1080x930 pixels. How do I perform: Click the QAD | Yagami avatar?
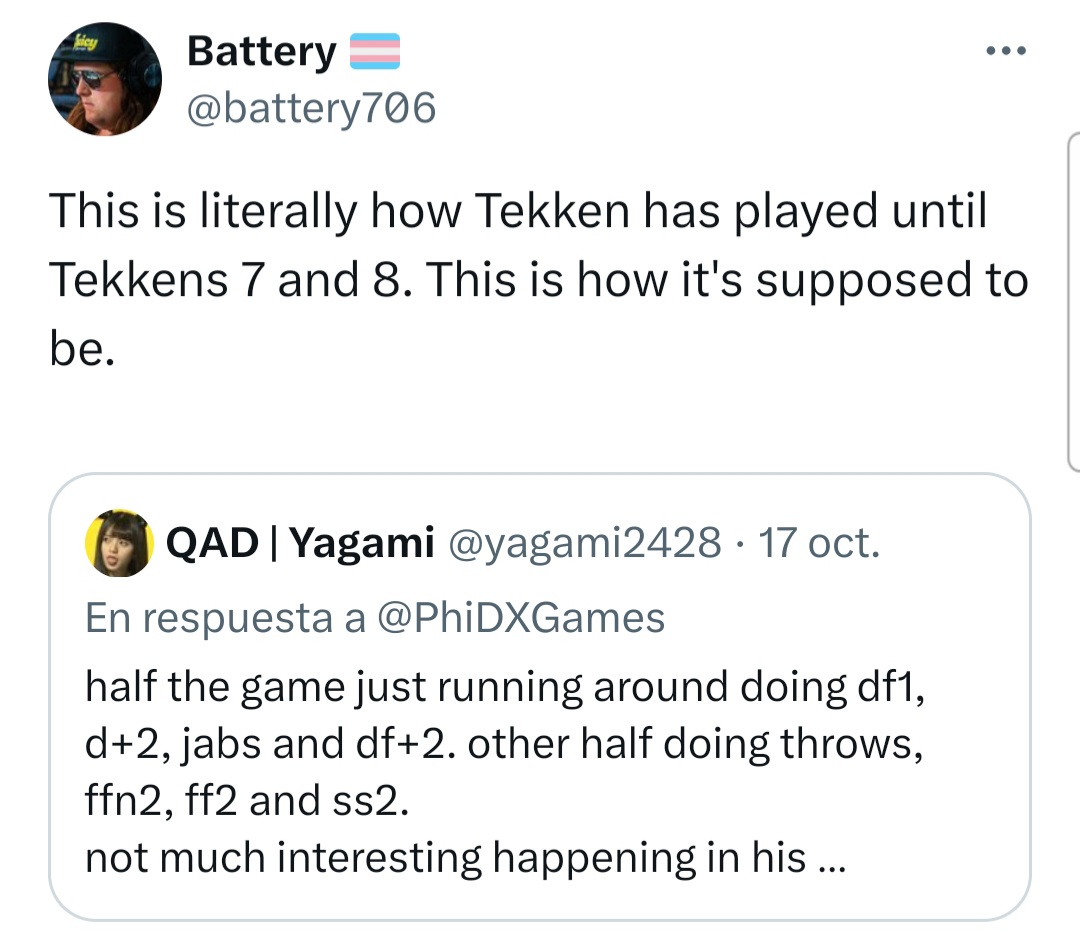click(119, 543)
